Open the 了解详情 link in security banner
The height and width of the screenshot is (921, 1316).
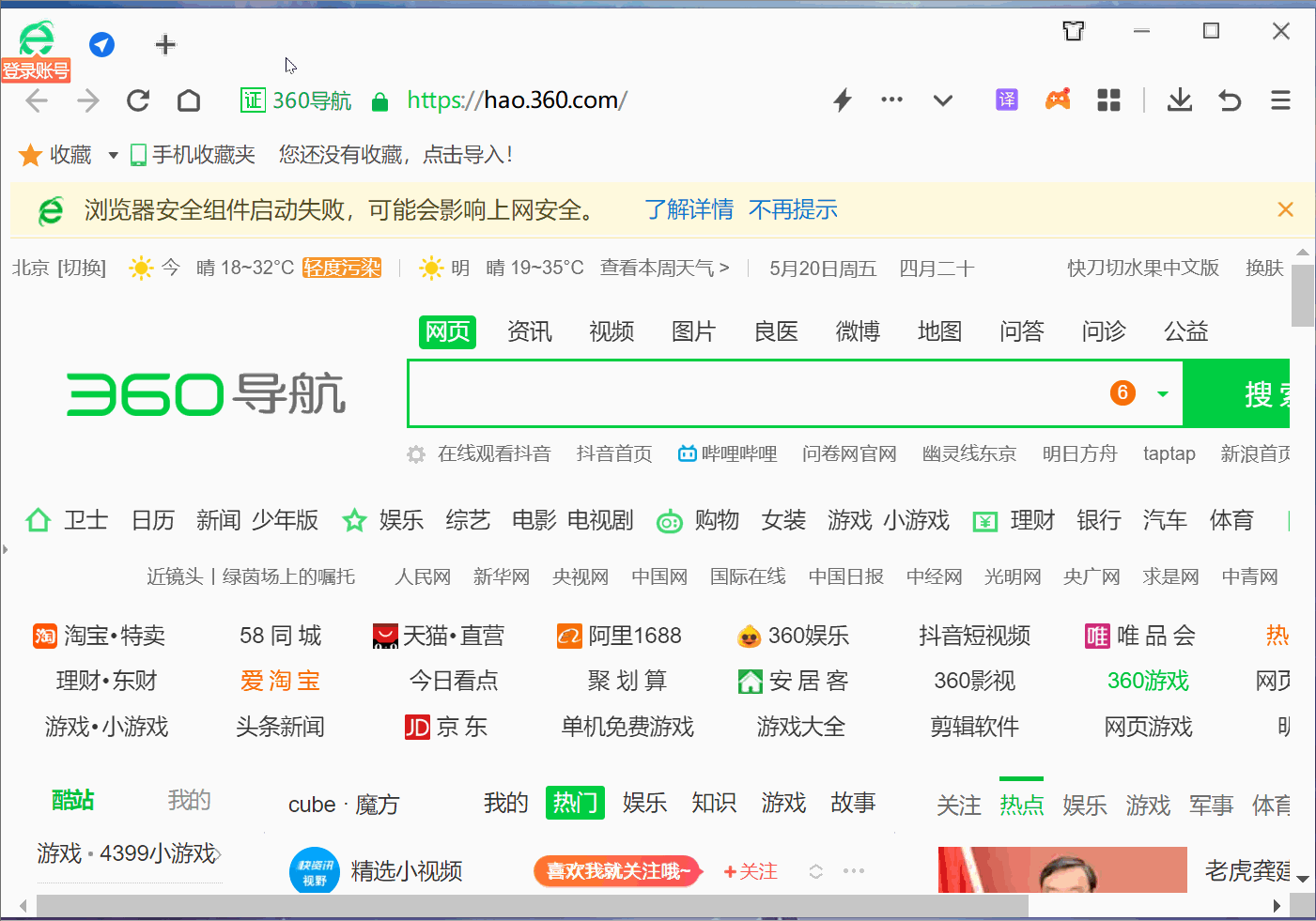(689, 209)
